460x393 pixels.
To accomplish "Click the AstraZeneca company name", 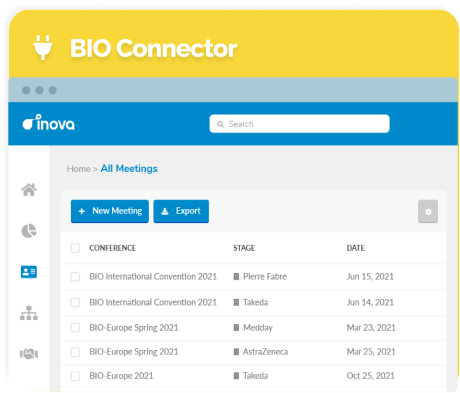I will point(265,352).
